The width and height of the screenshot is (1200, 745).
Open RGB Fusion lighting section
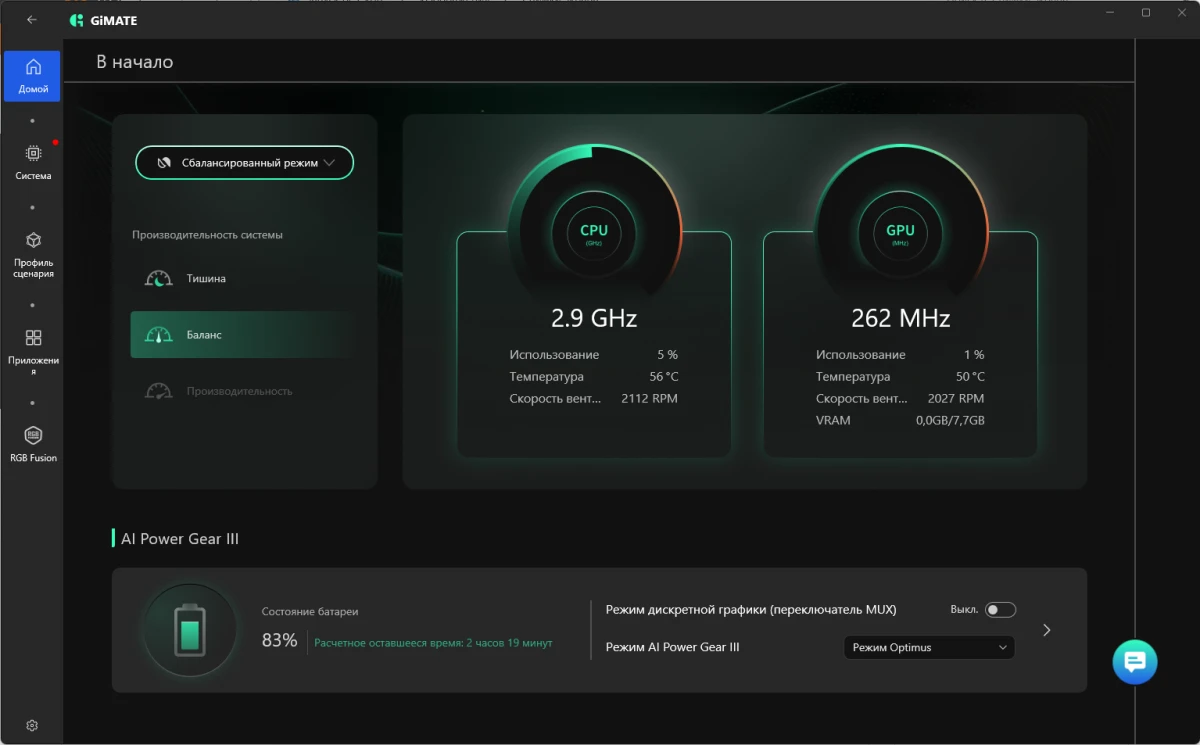(x=33, y=445)
